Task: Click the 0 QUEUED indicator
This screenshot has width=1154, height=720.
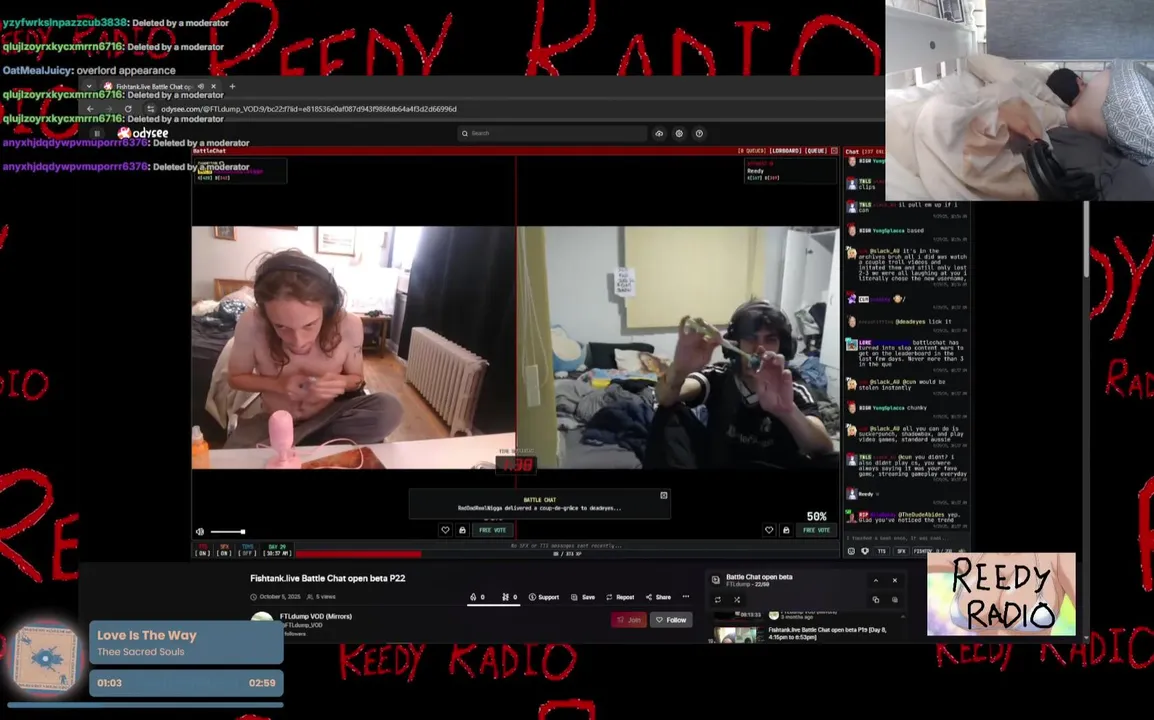Action: tap(751, 151)
